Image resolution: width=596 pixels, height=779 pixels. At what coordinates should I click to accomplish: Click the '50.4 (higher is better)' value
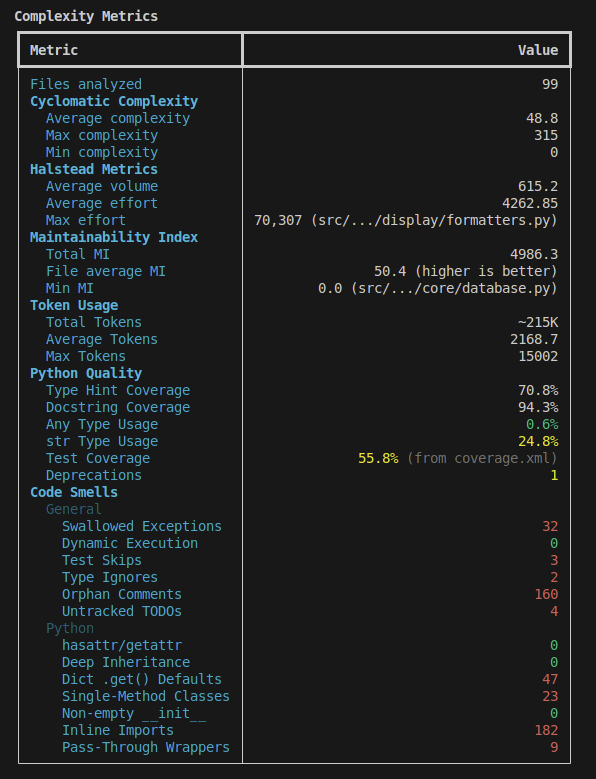coord(466,271)
